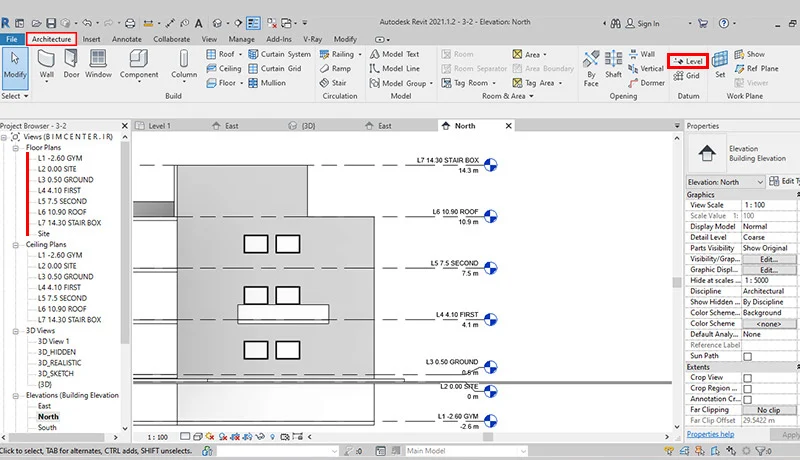Close the Project Browser panel

point(124,126)
